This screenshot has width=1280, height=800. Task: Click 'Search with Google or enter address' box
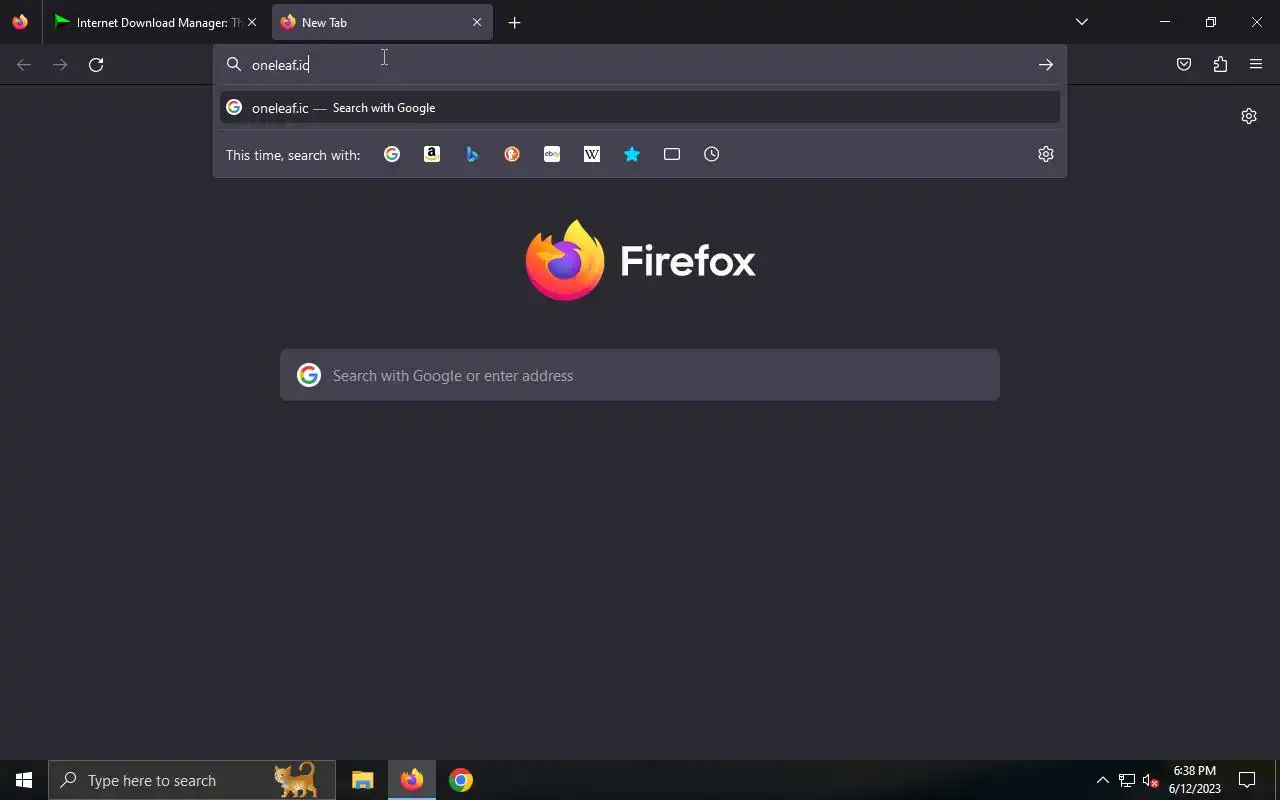click(640, 375)
